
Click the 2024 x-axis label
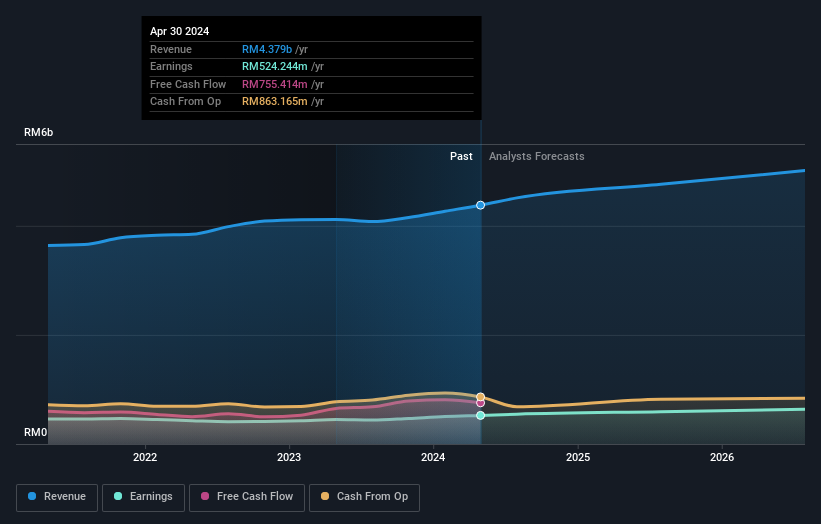click(433, 457)
